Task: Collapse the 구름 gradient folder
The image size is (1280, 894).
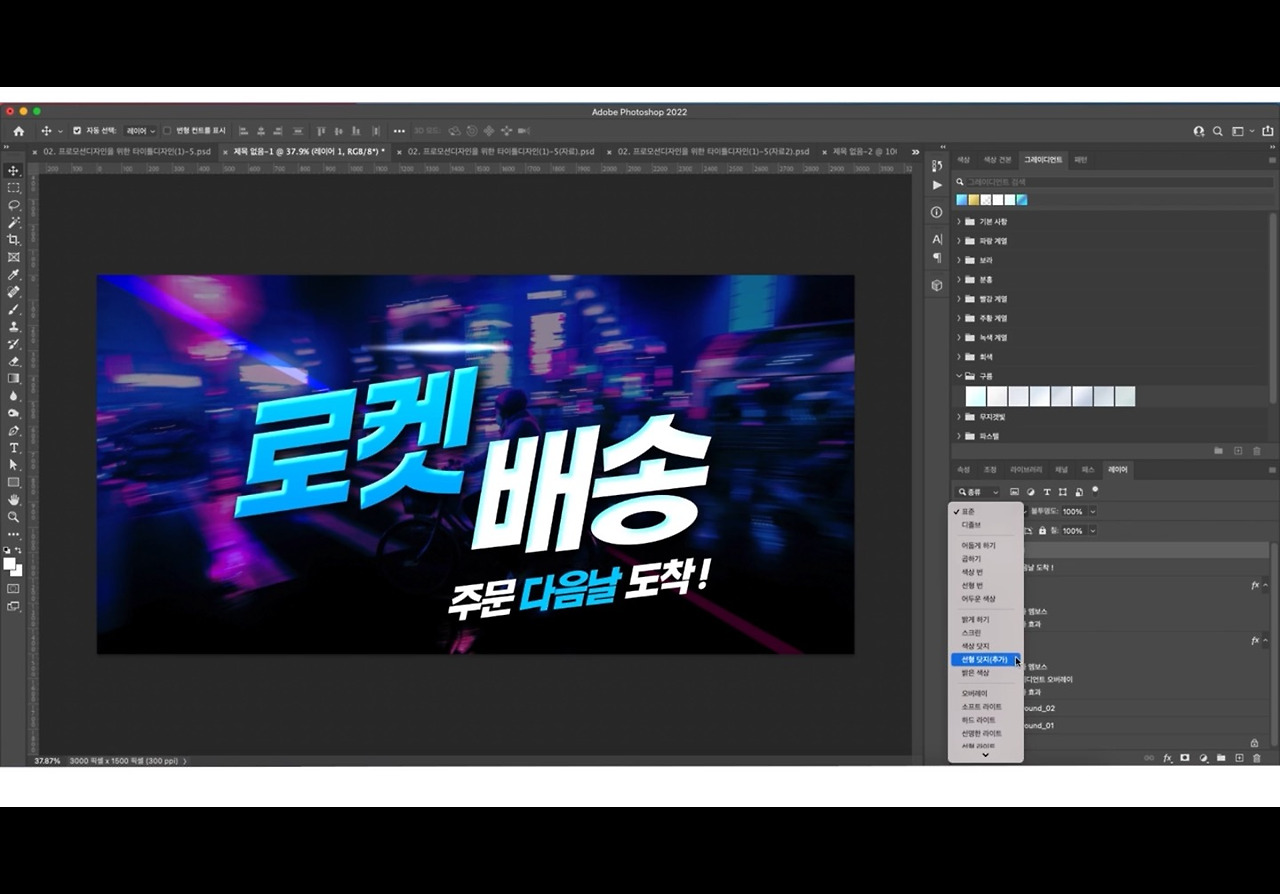Action: tap(958, 376)
